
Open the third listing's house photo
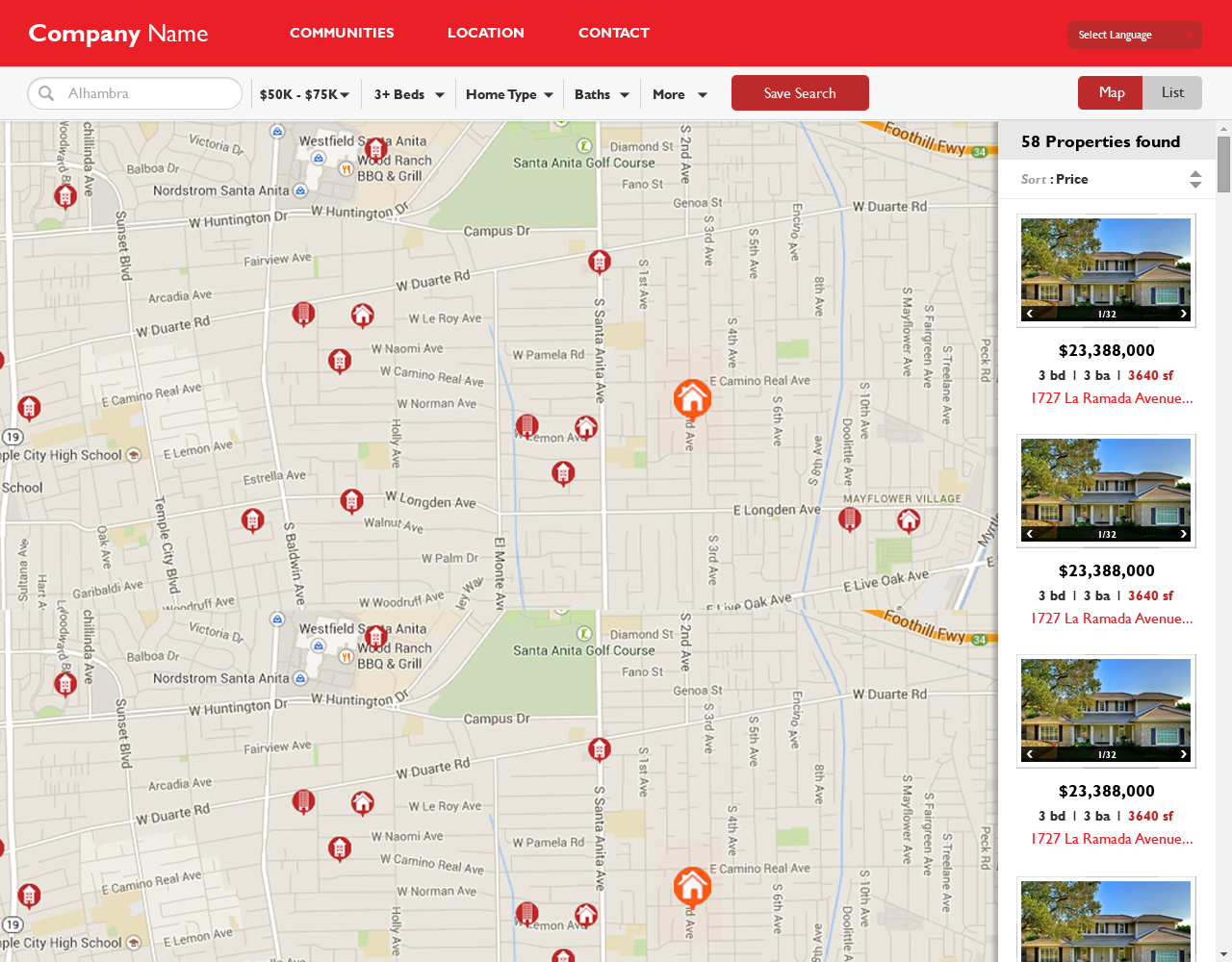coord(1106,711)
